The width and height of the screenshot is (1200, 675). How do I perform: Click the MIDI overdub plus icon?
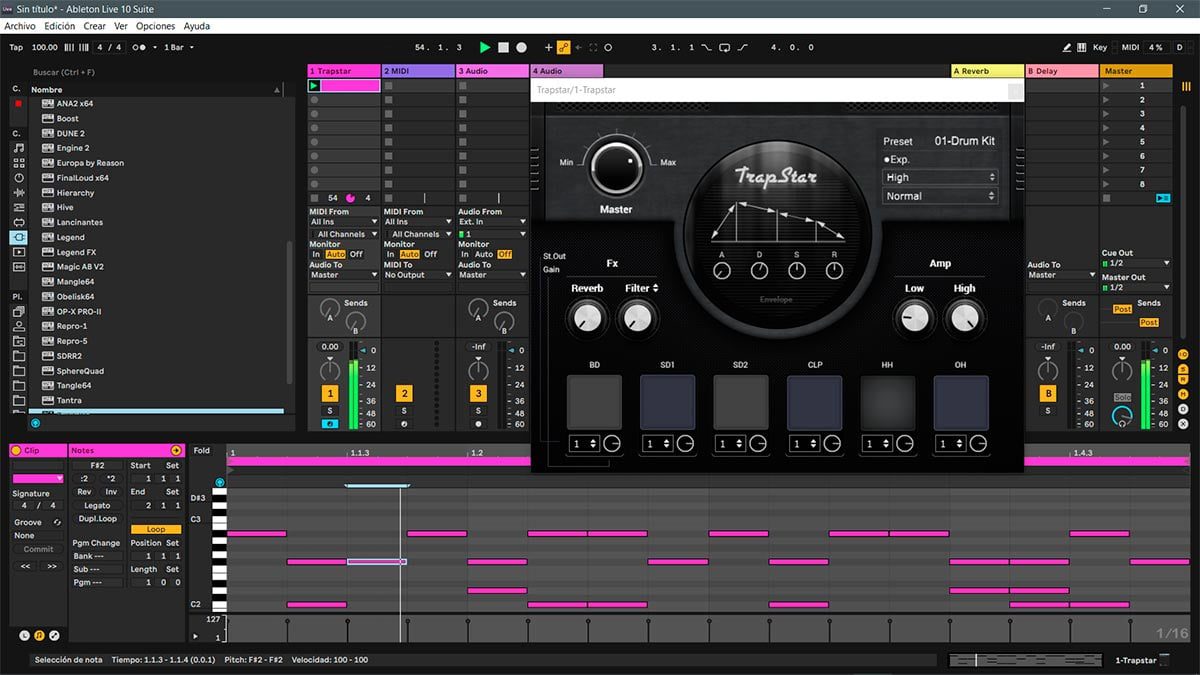pos(548,47)
